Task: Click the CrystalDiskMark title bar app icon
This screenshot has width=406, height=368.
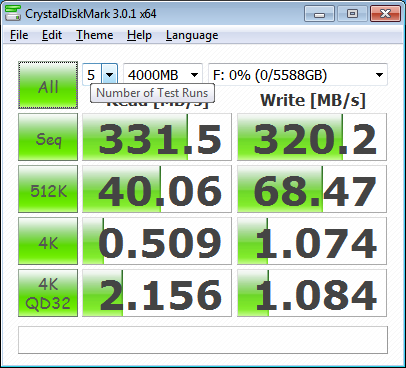Action: 13,13
